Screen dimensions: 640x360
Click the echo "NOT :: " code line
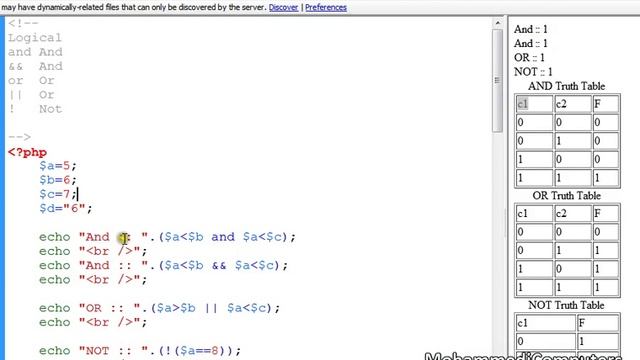click(x=140, y=351)
